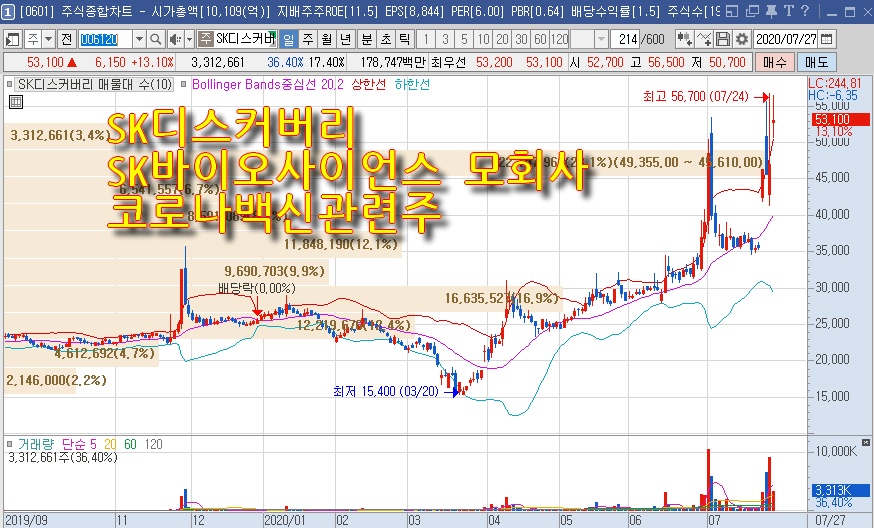Image resolution: width=874 pixels, height=528 pixels.
Task: Click the speaker sound icon
Action: [175, 39]
